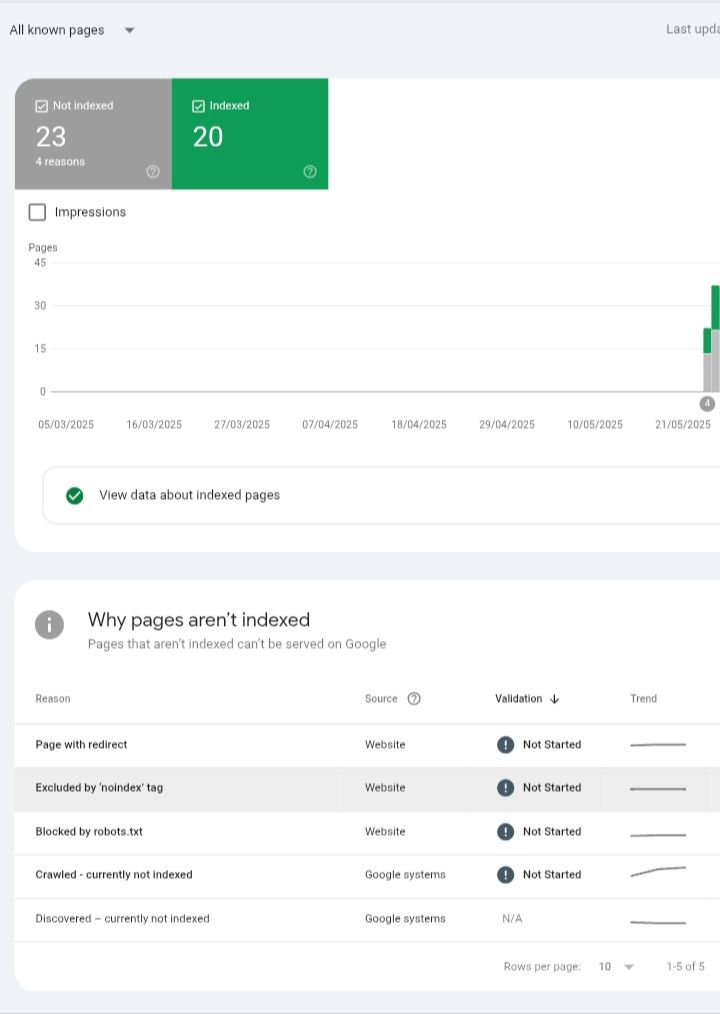Click the info icon beside Why pages aren't indexed
Screen dimensions: 720x1014
point(49,625)
